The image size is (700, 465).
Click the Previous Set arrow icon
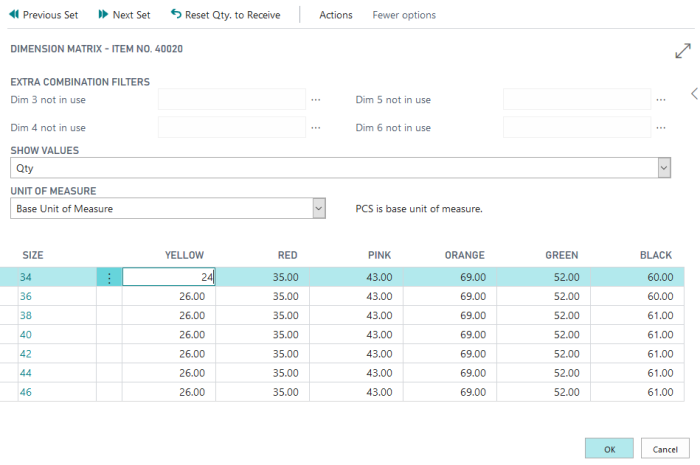click(13, 15)
